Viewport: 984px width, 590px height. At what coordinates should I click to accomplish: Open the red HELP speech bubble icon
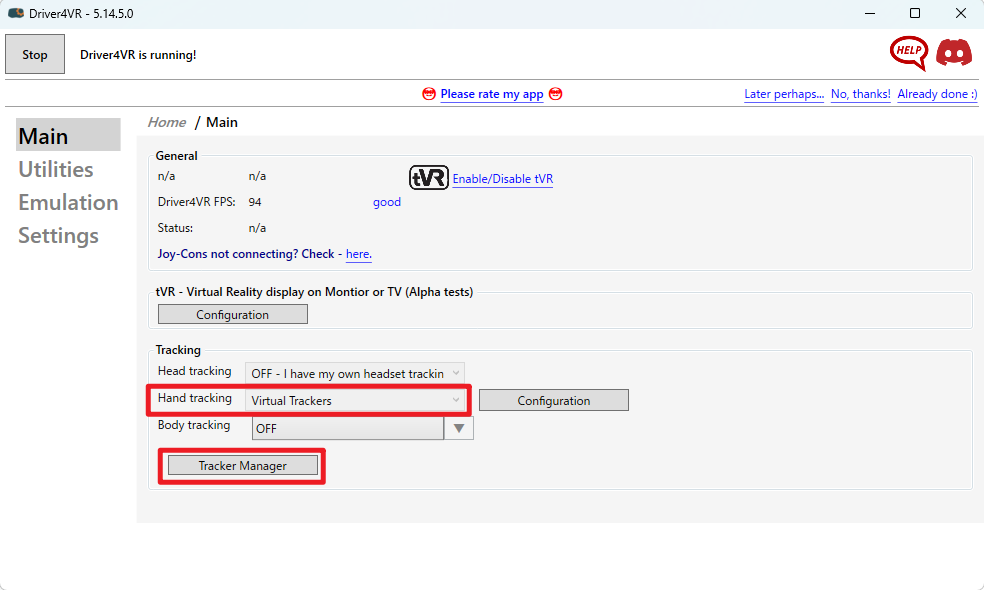[x=909, y=53]
